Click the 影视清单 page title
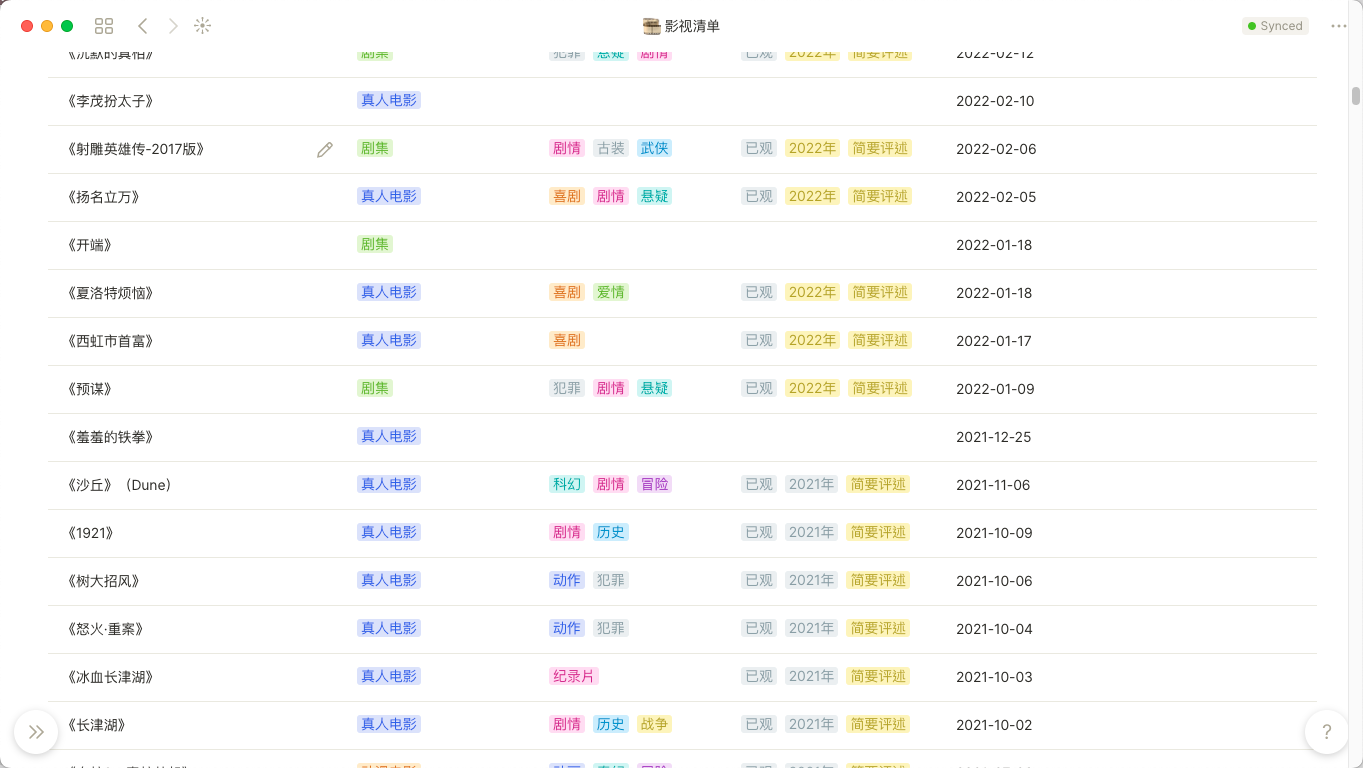 point(692,26)
